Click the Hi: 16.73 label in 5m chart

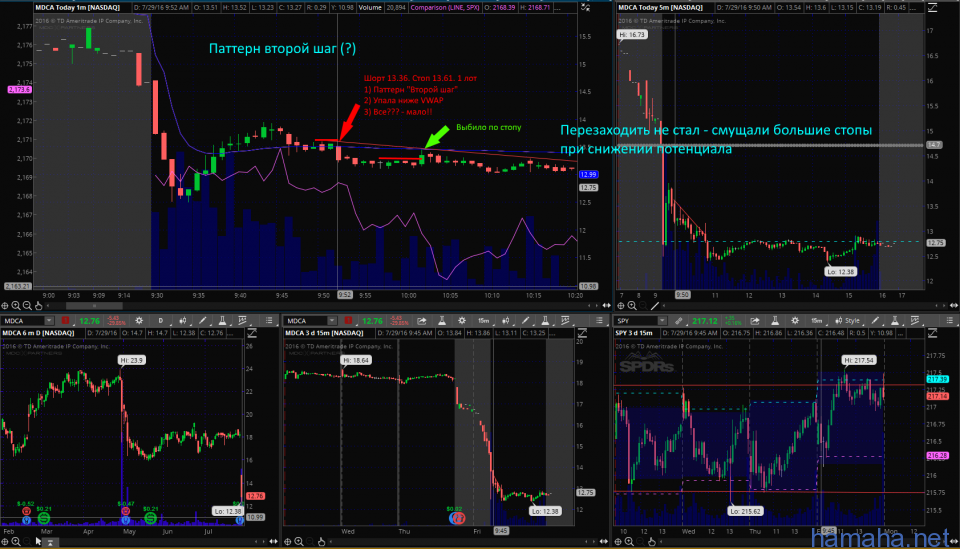click(x=632, y=34)
